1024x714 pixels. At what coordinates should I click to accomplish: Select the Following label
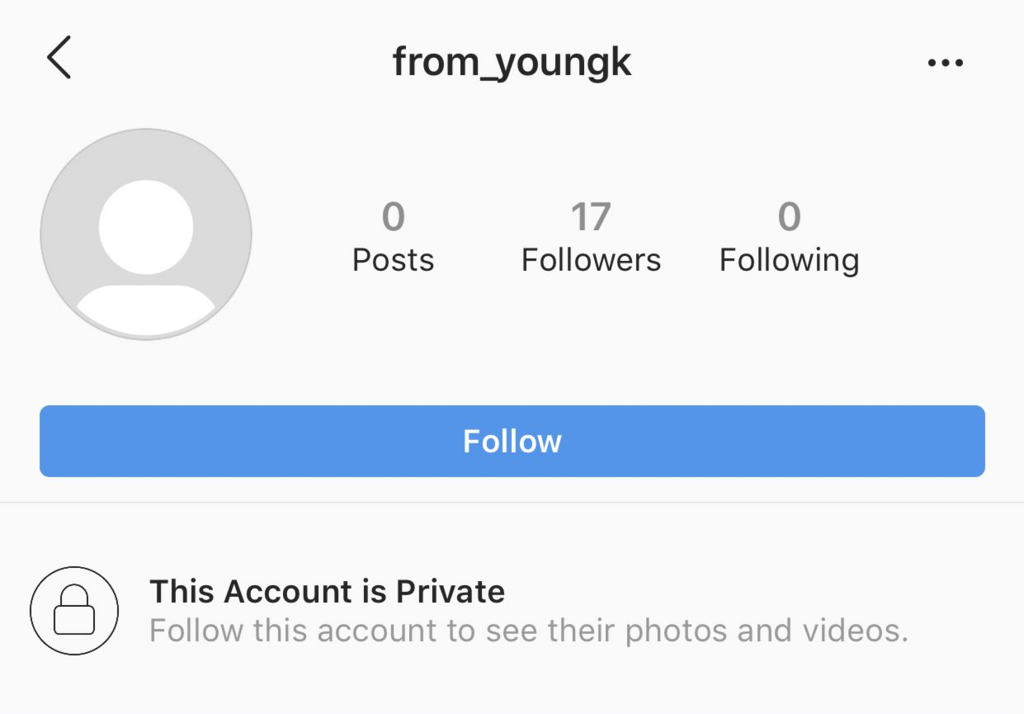click(x=789, y=261)
